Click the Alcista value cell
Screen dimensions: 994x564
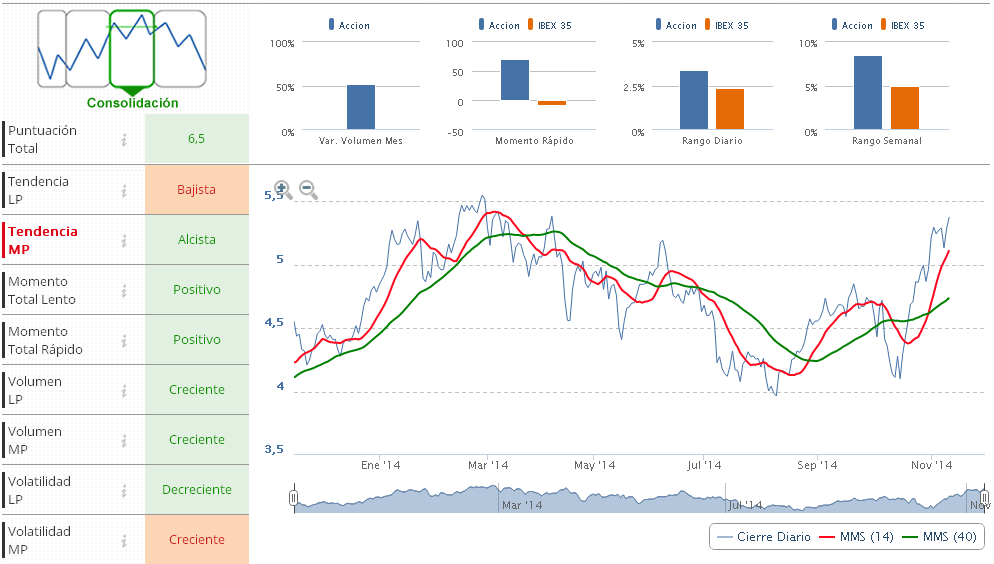click(x=196, y=240)
